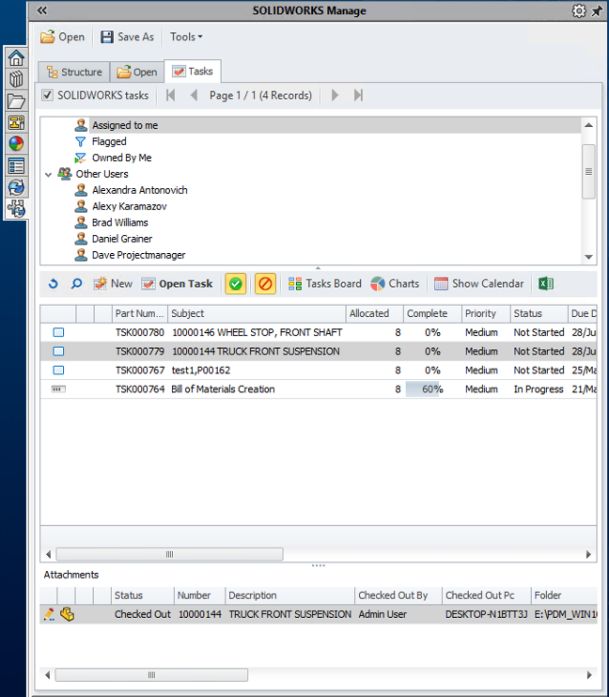Select user Brad Williams
609x697 pixels.
point(120,223)
